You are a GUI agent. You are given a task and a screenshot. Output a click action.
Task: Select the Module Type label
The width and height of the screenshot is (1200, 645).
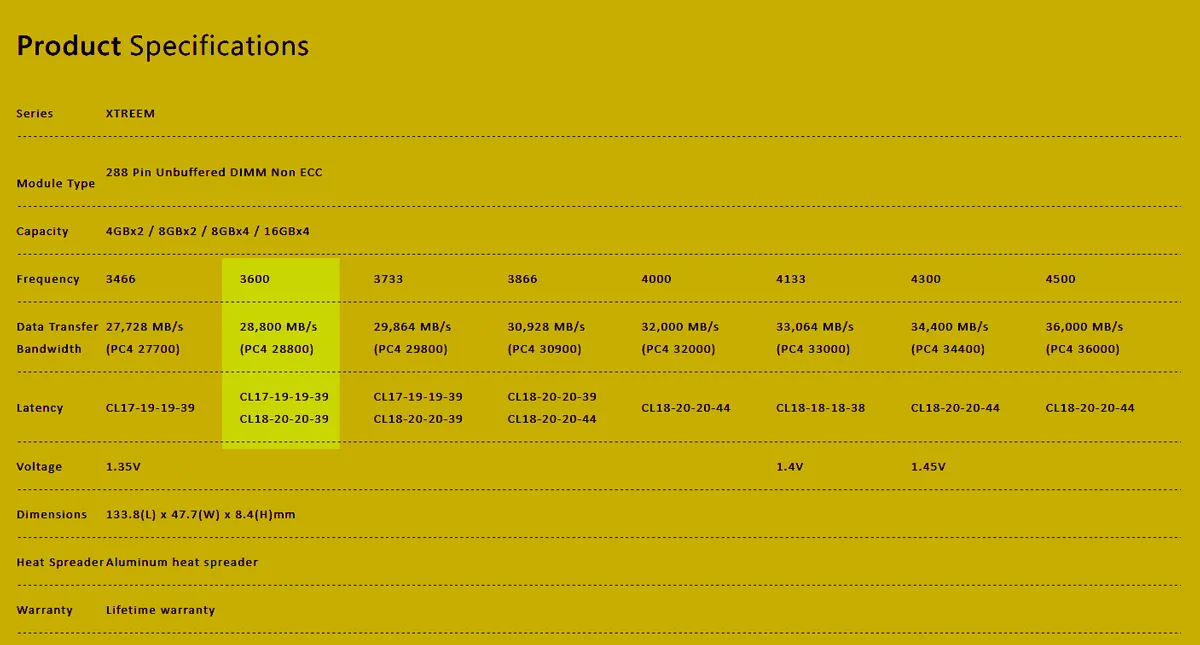pos(56,184)
